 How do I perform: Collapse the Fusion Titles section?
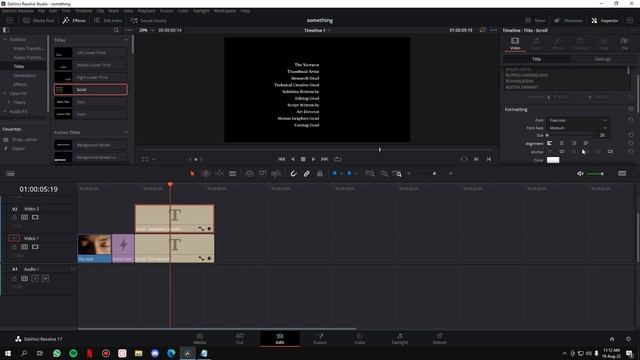pyautogui.click(x=126, y=132)
